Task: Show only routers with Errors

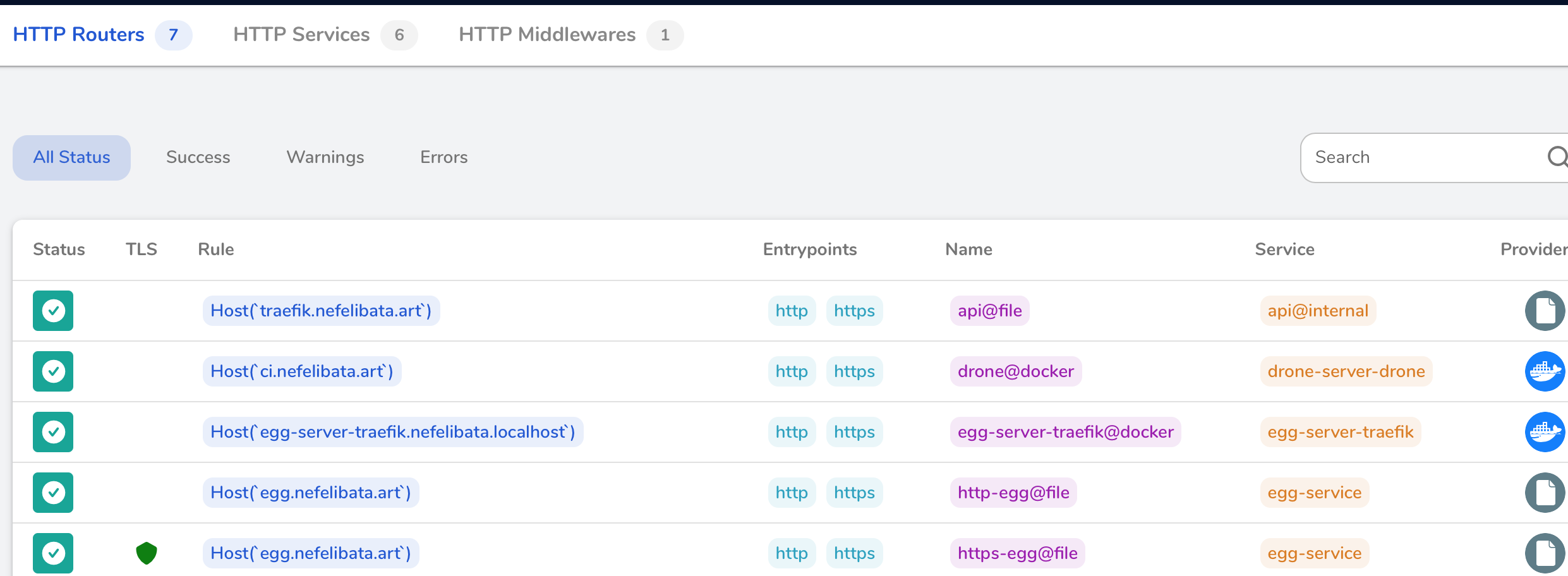Action: pyautogui.click(x=444, y=157)
